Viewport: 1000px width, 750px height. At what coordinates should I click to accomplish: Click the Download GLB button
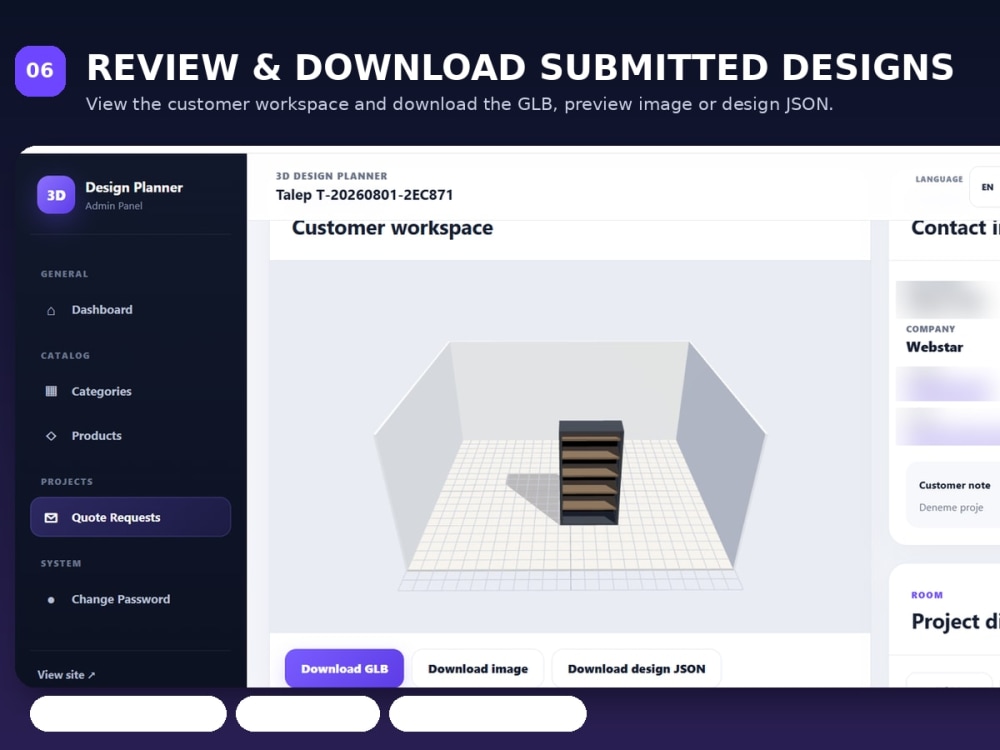pyautogui.click(x=344, y=668)
